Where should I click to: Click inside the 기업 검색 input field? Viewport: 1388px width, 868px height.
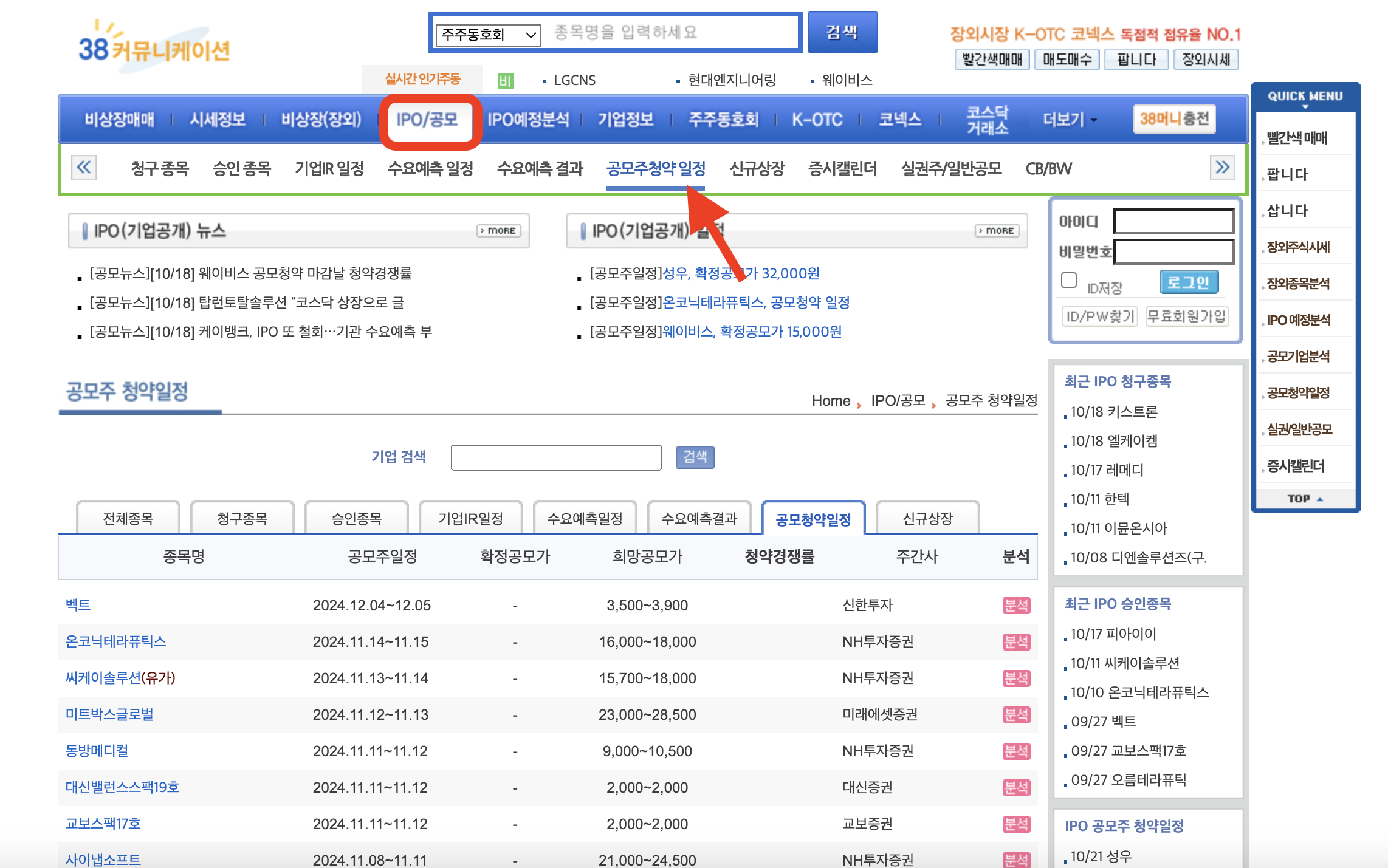pyautogui.click(x=555, y=457)
